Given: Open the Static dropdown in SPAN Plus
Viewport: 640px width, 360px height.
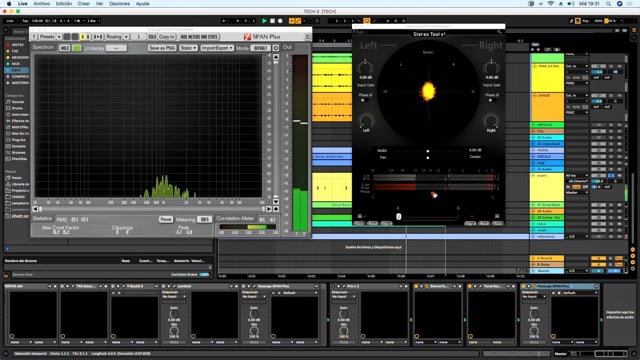Looking at the screenshot, I should tap(188, 48).
